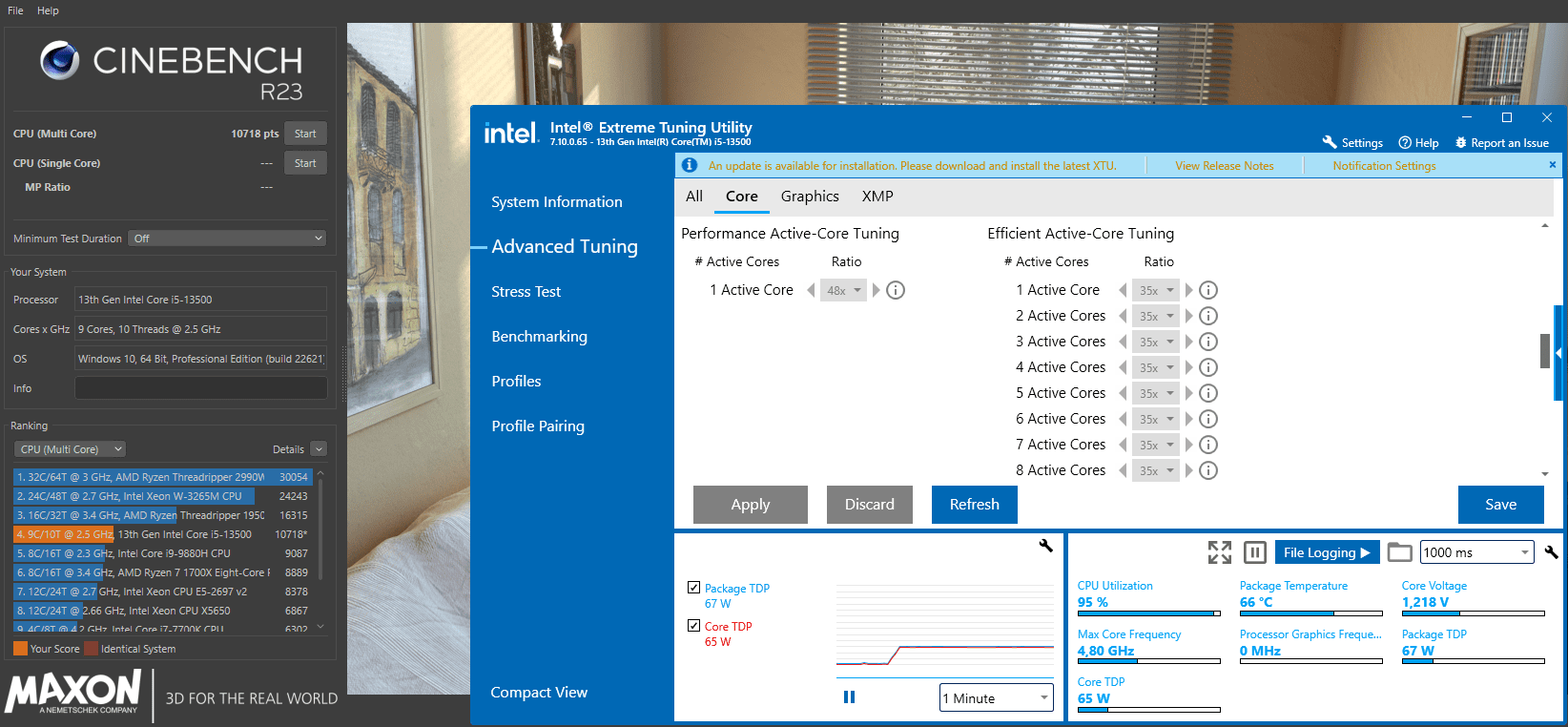Increase ratio for 3 Active Cores

[1188, 342]
